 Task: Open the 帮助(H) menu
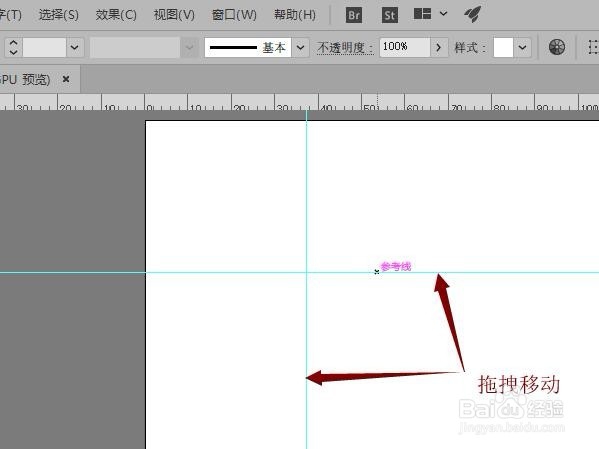point(295,15)
